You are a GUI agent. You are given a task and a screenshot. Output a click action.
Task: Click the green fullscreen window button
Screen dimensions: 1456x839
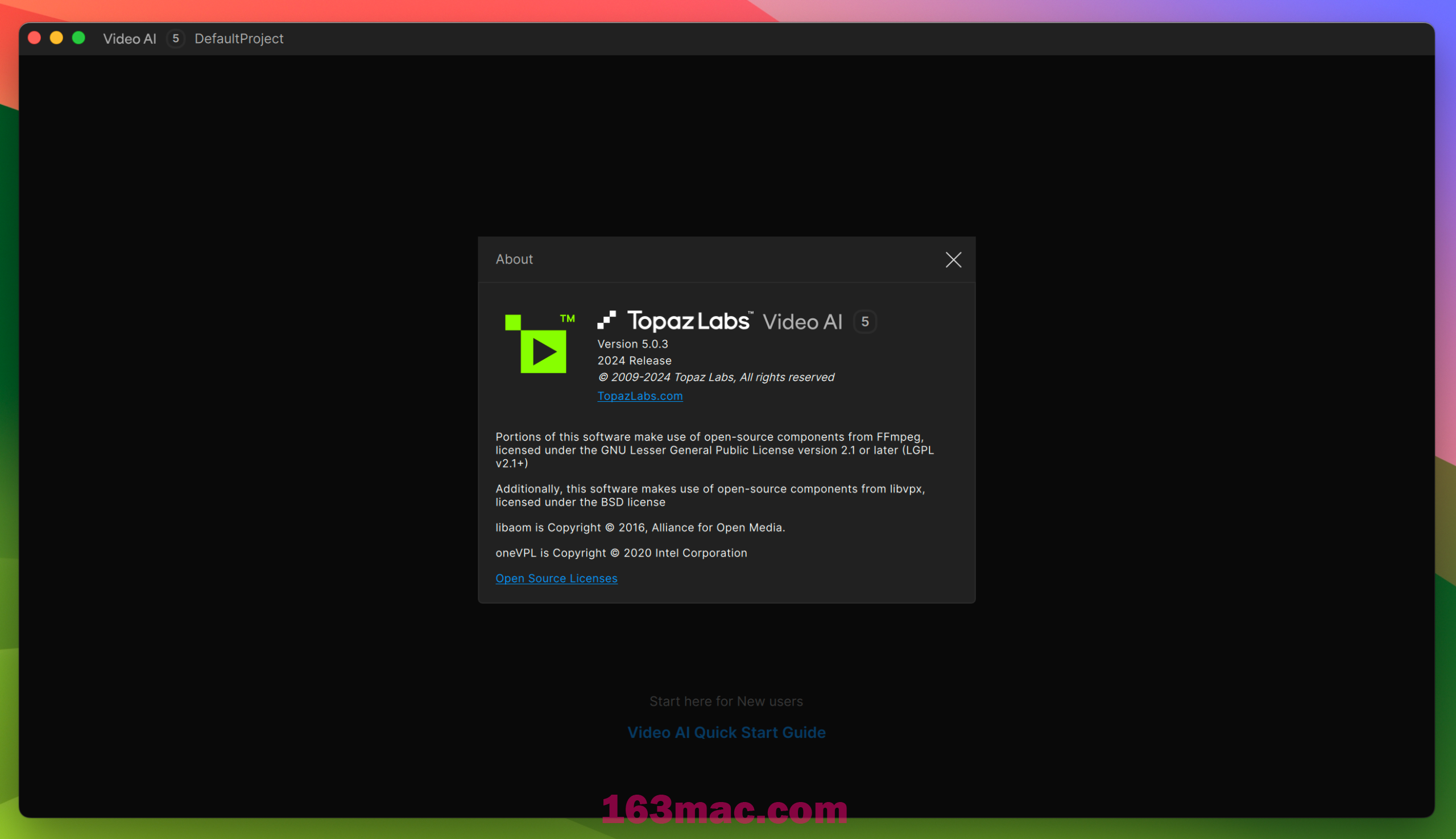click(78, 38)
